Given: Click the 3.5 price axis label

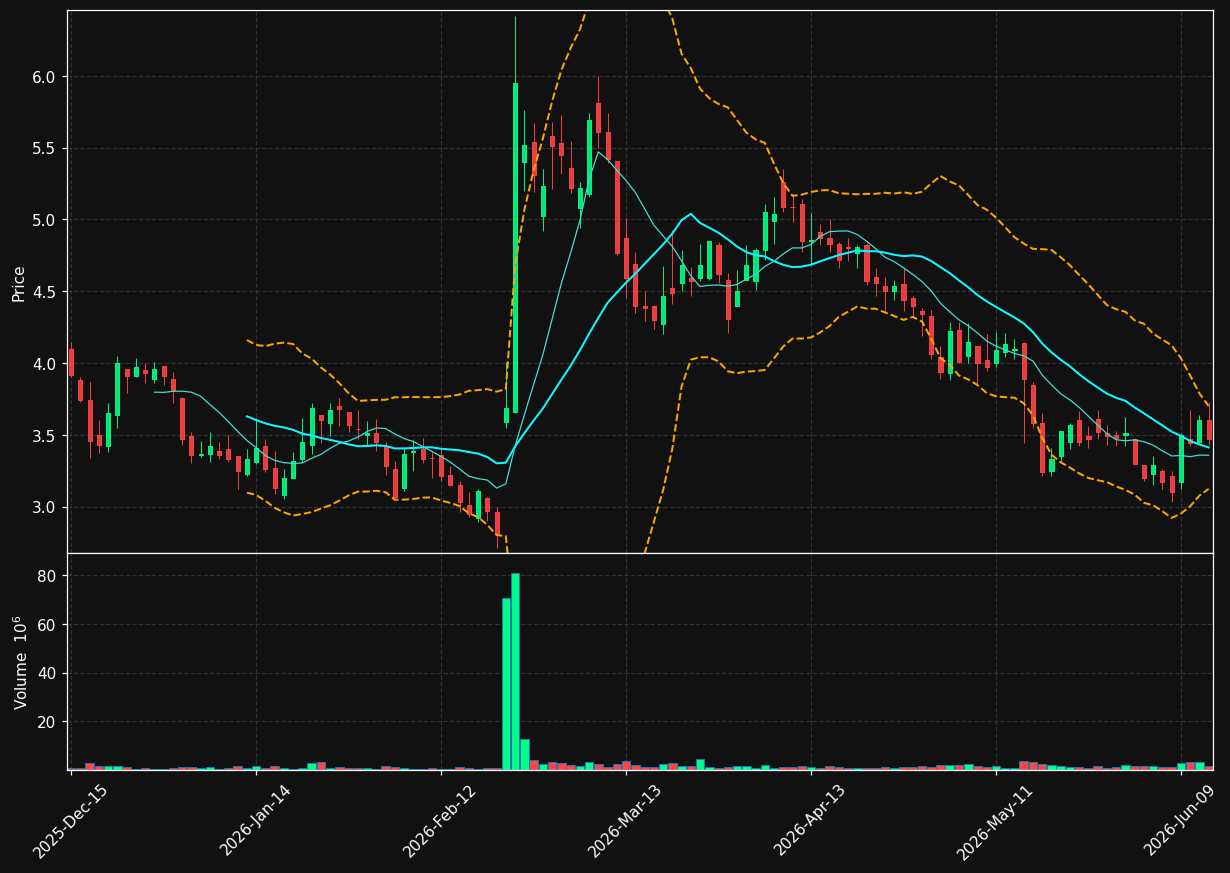Looking at the screenshot, I should (x=46, y=436).
